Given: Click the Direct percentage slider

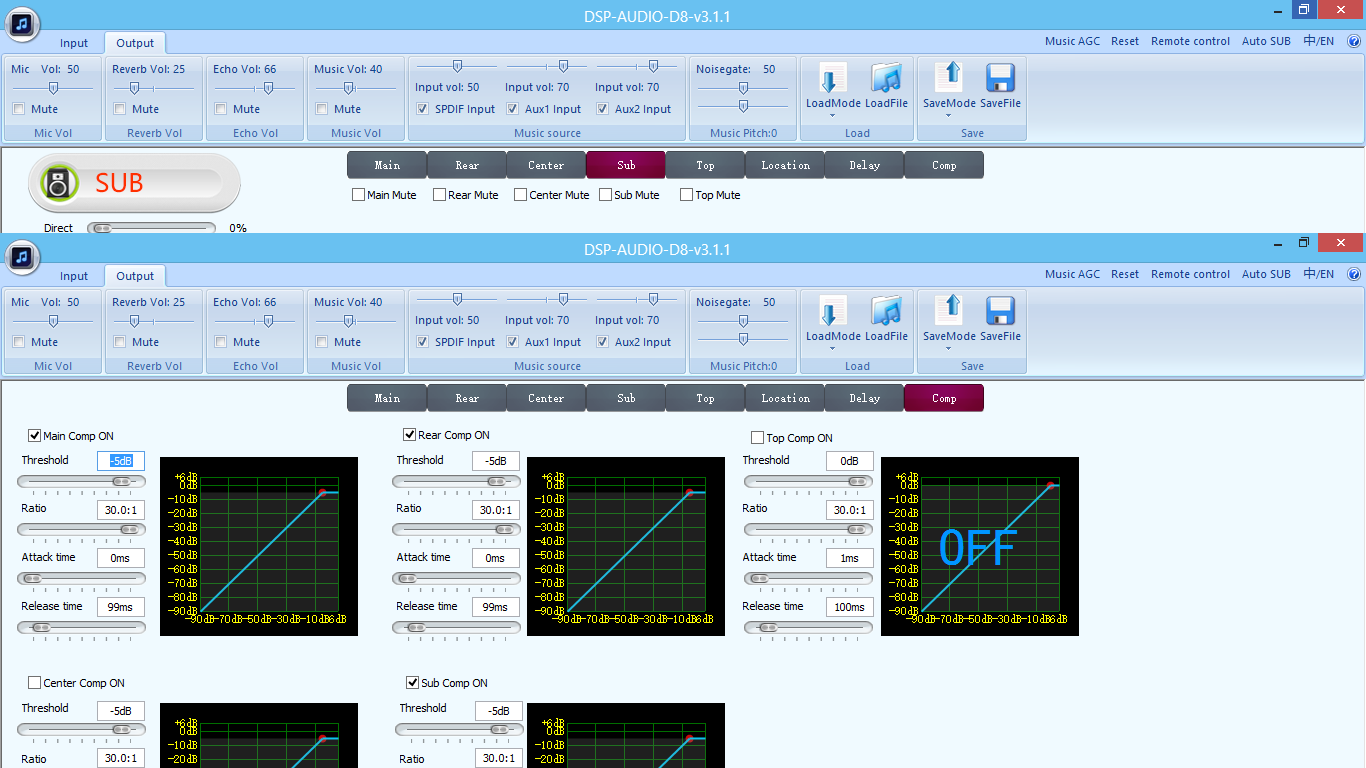Looking at the screenshot, I should [151, 228].
